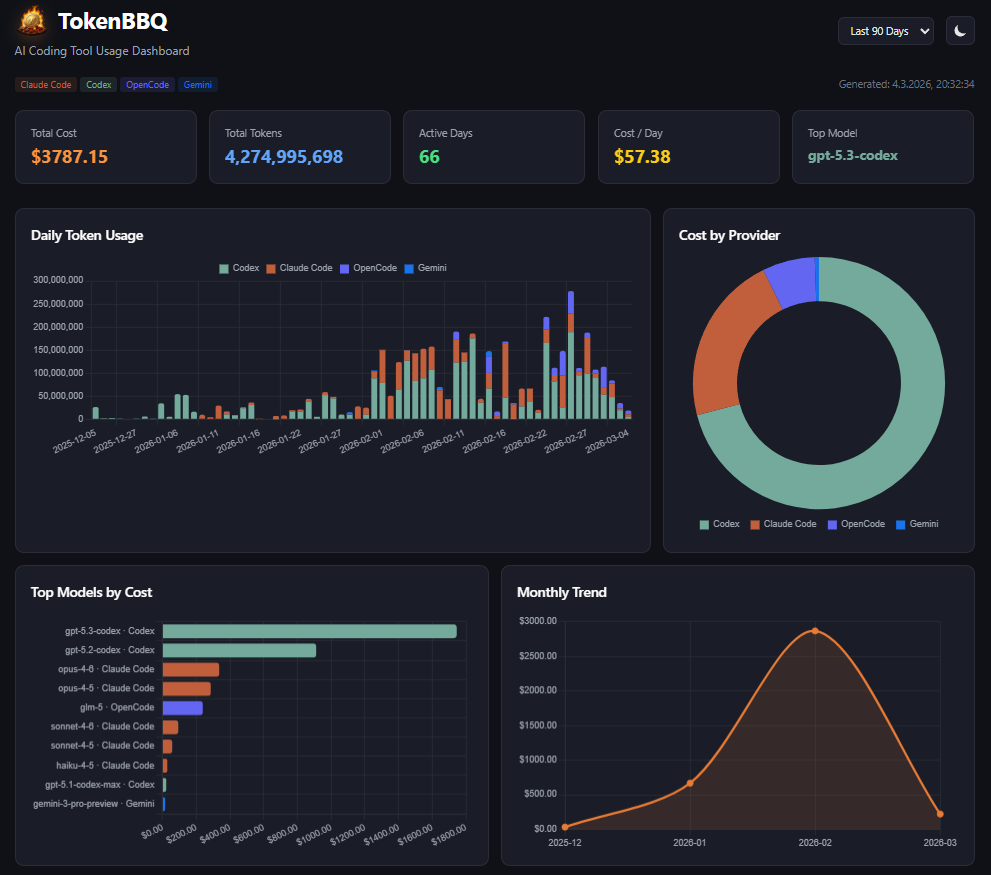Open the Last 90 Days date range dropdown
991x875 pixels.
[x=884, y=30]
